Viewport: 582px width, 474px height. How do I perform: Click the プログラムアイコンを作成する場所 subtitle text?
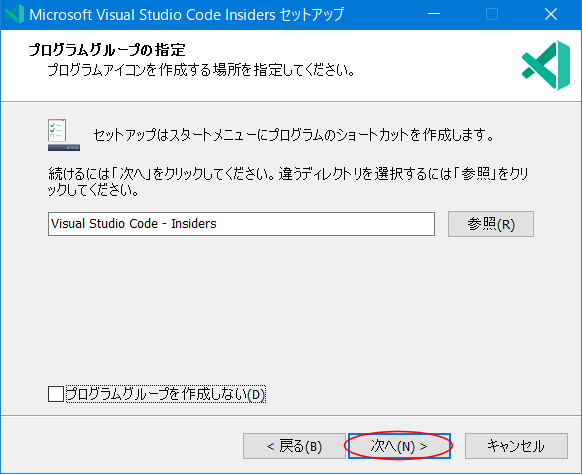click(x=201, y=70)
